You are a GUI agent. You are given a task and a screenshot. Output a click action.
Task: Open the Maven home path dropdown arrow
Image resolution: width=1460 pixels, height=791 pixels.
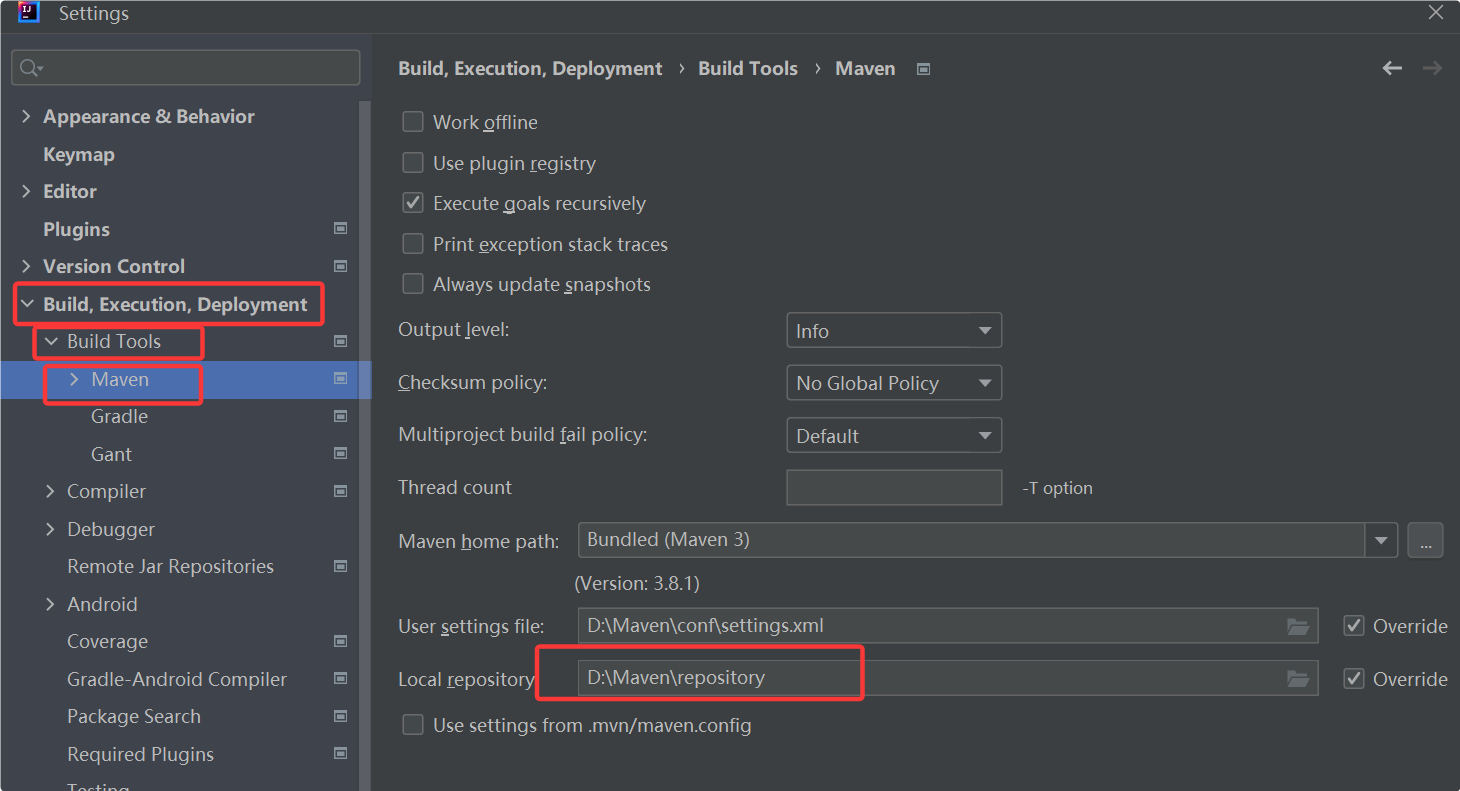[x=1382, y=540]
